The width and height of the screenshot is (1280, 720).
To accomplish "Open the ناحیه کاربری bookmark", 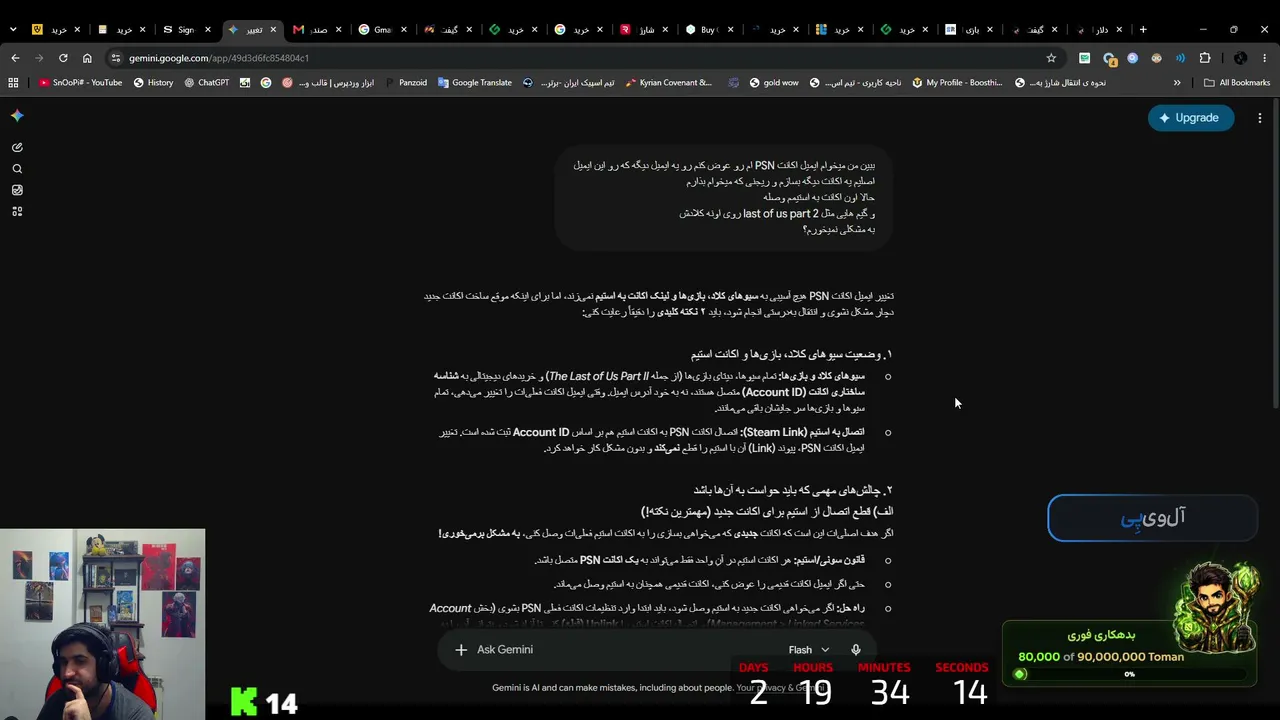I will click(855, 83).
